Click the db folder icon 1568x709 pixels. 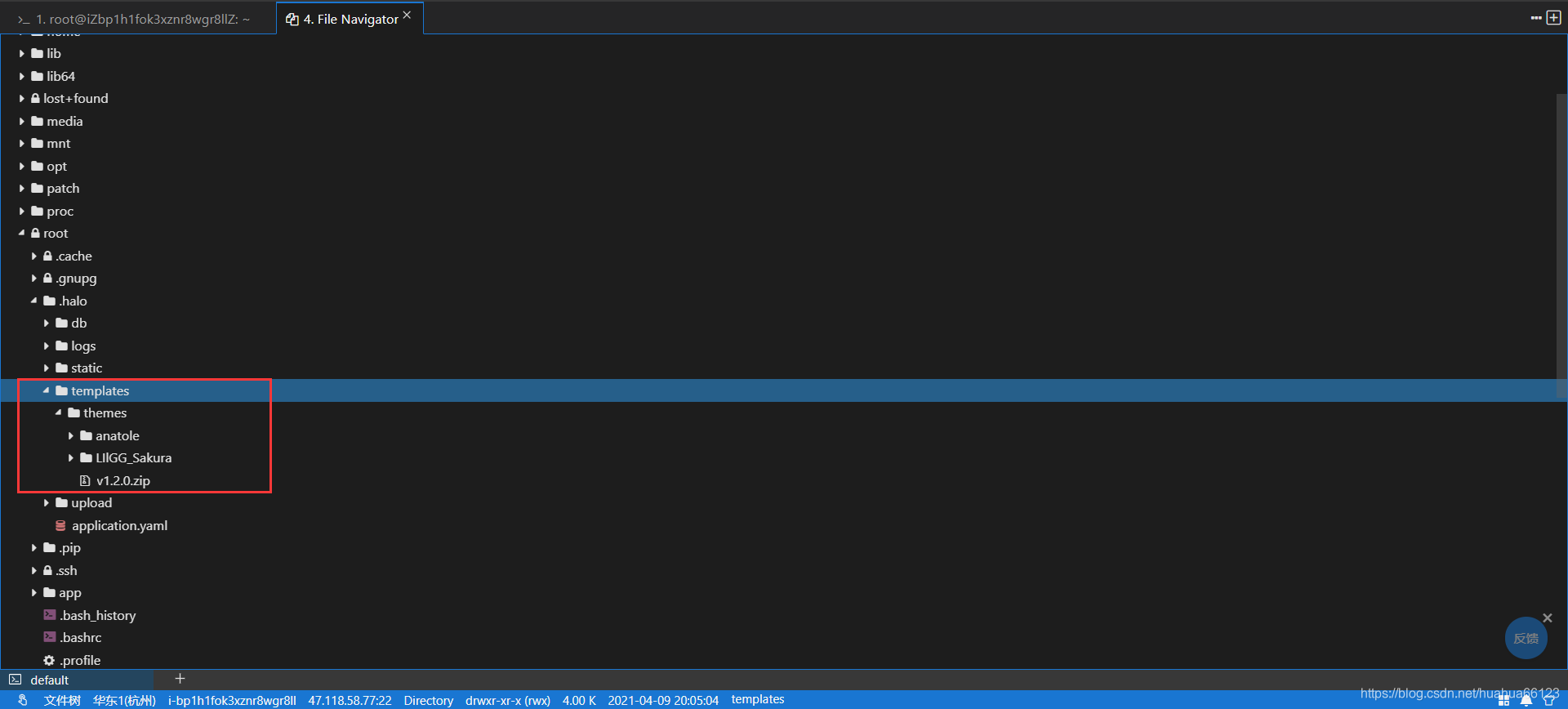pos(61,323)
